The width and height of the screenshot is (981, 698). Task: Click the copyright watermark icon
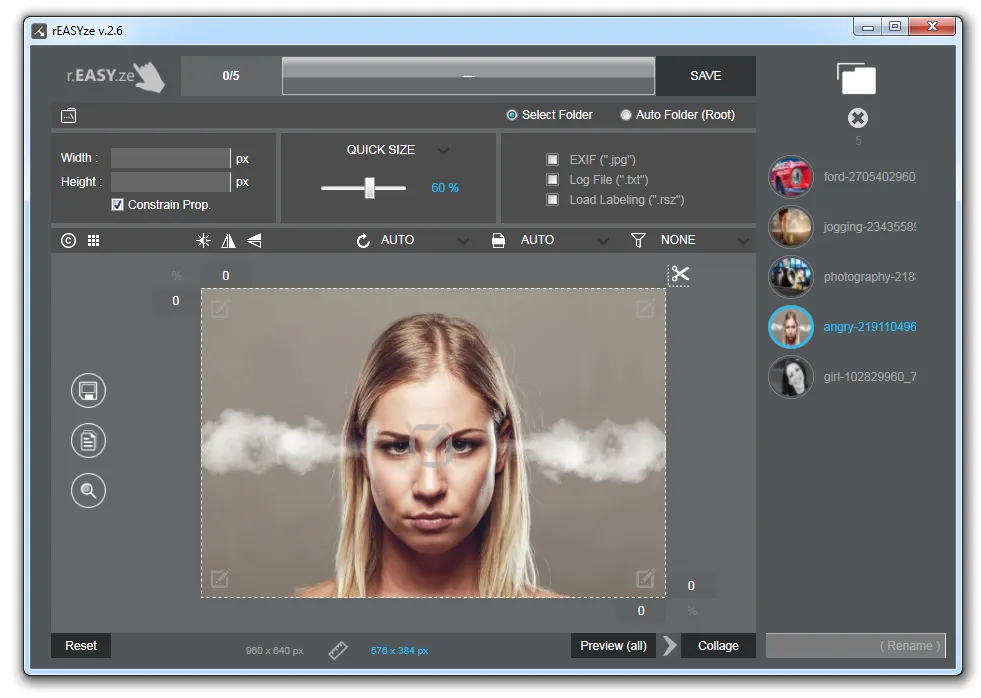(x=68, y=240)
